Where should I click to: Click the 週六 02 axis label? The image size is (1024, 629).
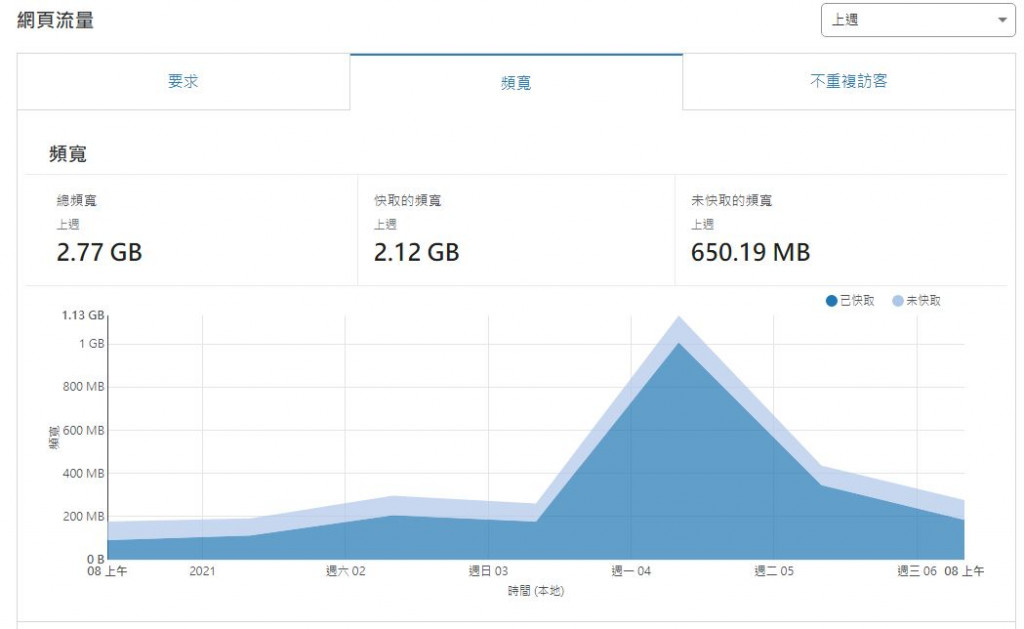click(345, 571)
